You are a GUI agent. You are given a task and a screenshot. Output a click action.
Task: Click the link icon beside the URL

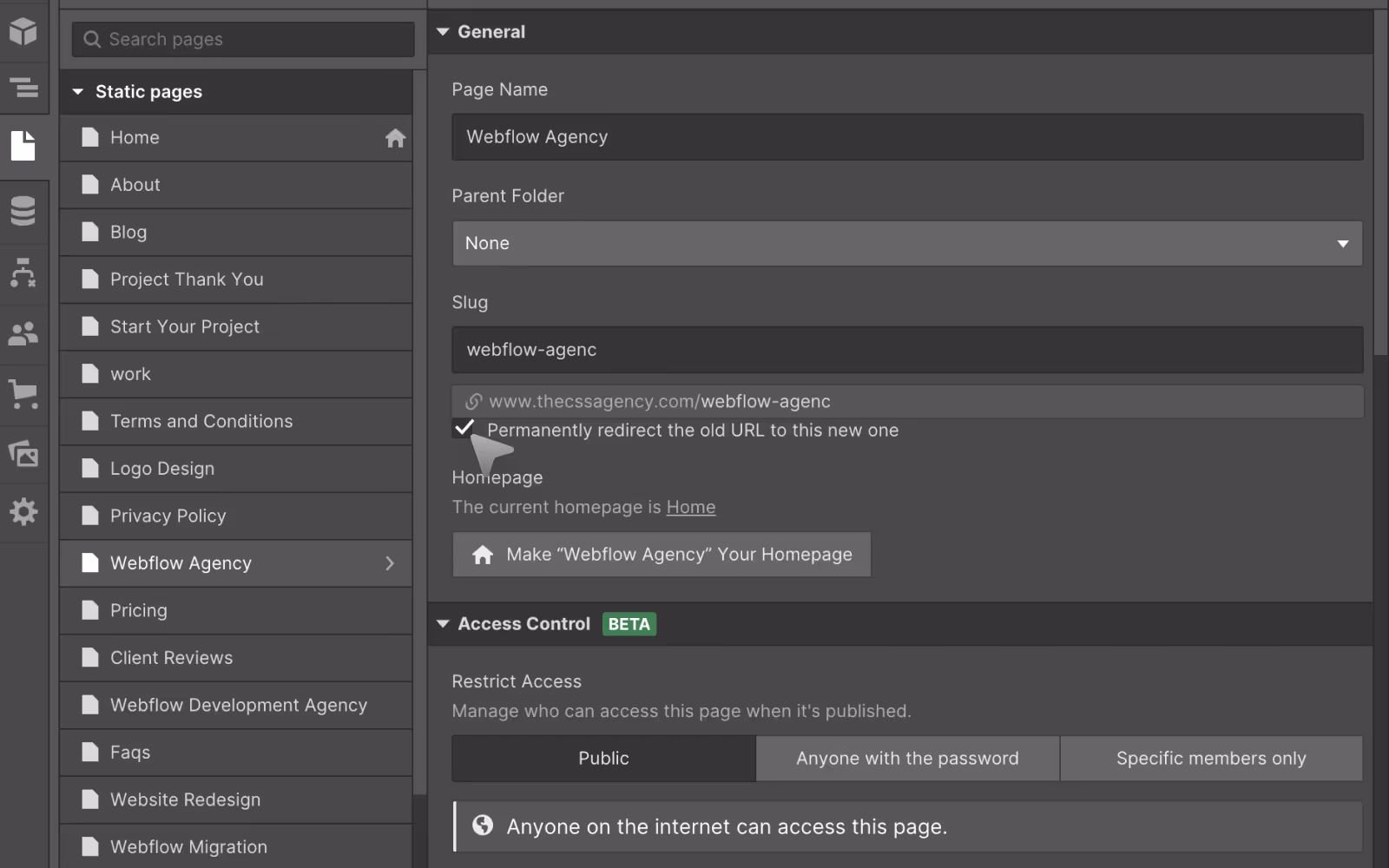pyautogui.click(x=473, y=401)
